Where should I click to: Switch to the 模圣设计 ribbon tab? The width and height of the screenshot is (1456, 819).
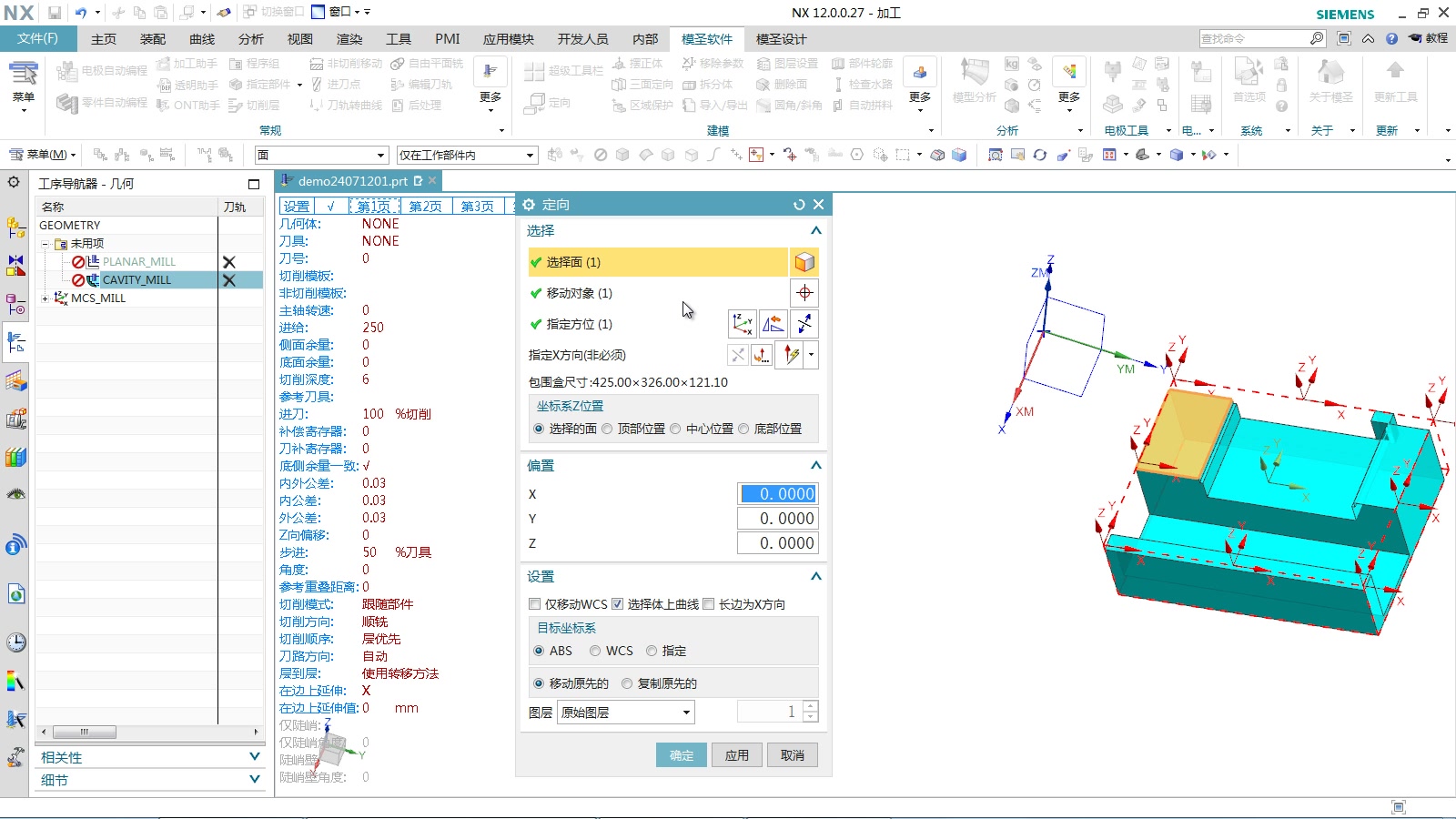[781, 39]
